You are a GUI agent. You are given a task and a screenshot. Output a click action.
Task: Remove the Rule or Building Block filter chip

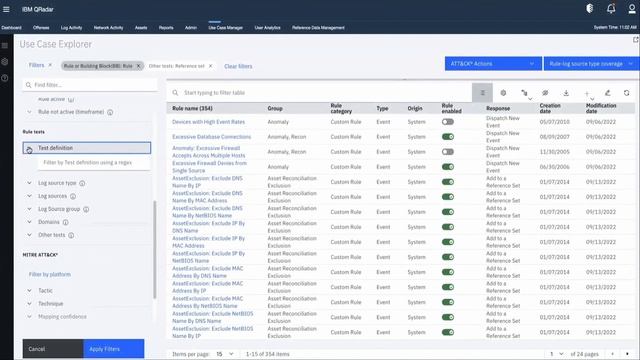click(138, 66)
